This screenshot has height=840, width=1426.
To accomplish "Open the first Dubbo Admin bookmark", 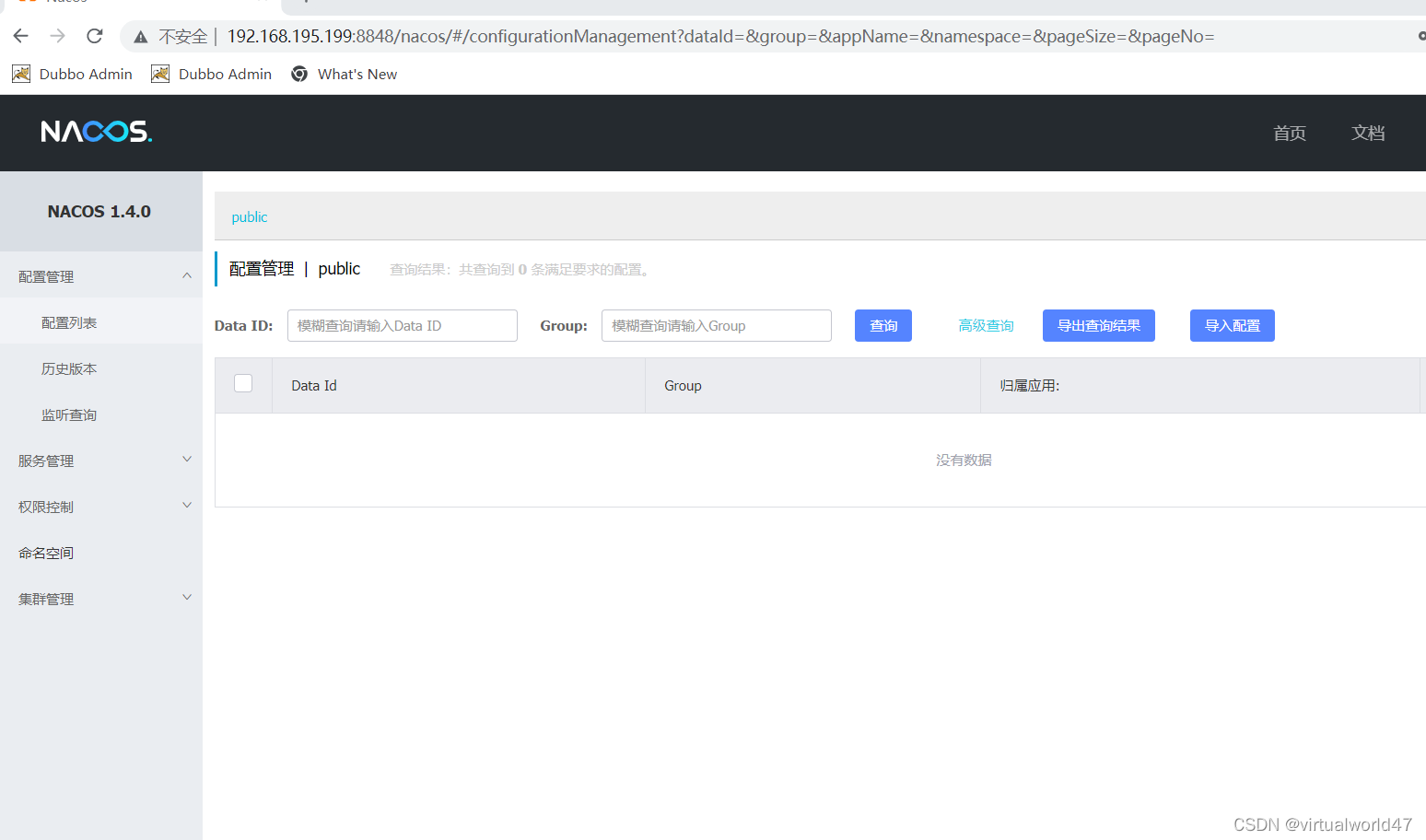I will pos(72,74).
